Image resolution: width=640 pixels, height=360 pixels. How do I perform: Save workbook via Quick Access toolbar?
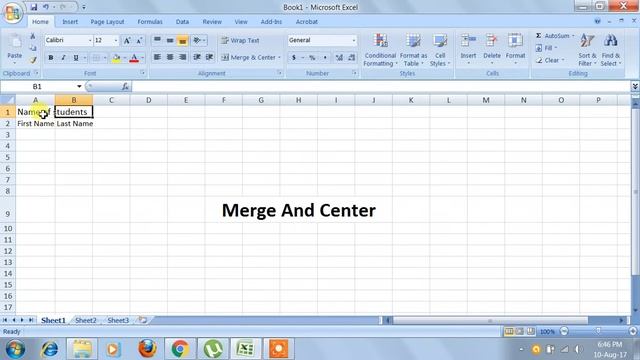[34, 7]
